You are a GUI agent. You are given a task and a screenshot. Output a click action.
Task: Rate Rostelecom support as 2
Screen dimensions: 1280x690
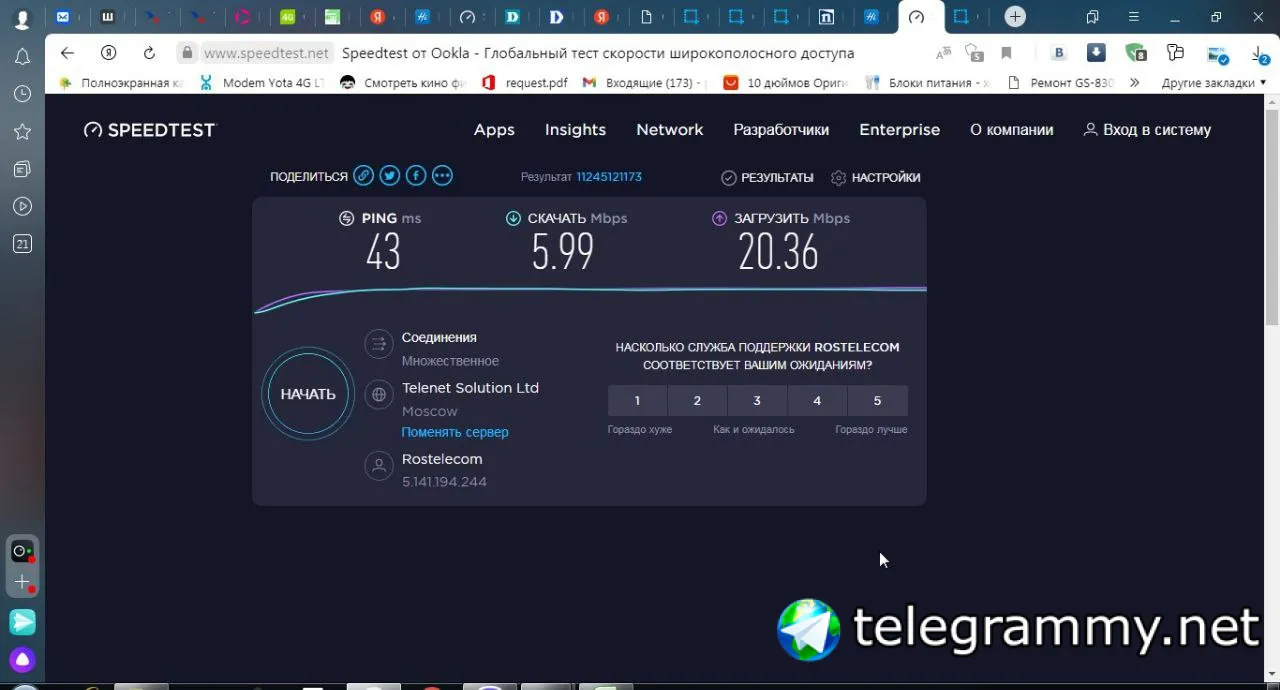[697, 400]
